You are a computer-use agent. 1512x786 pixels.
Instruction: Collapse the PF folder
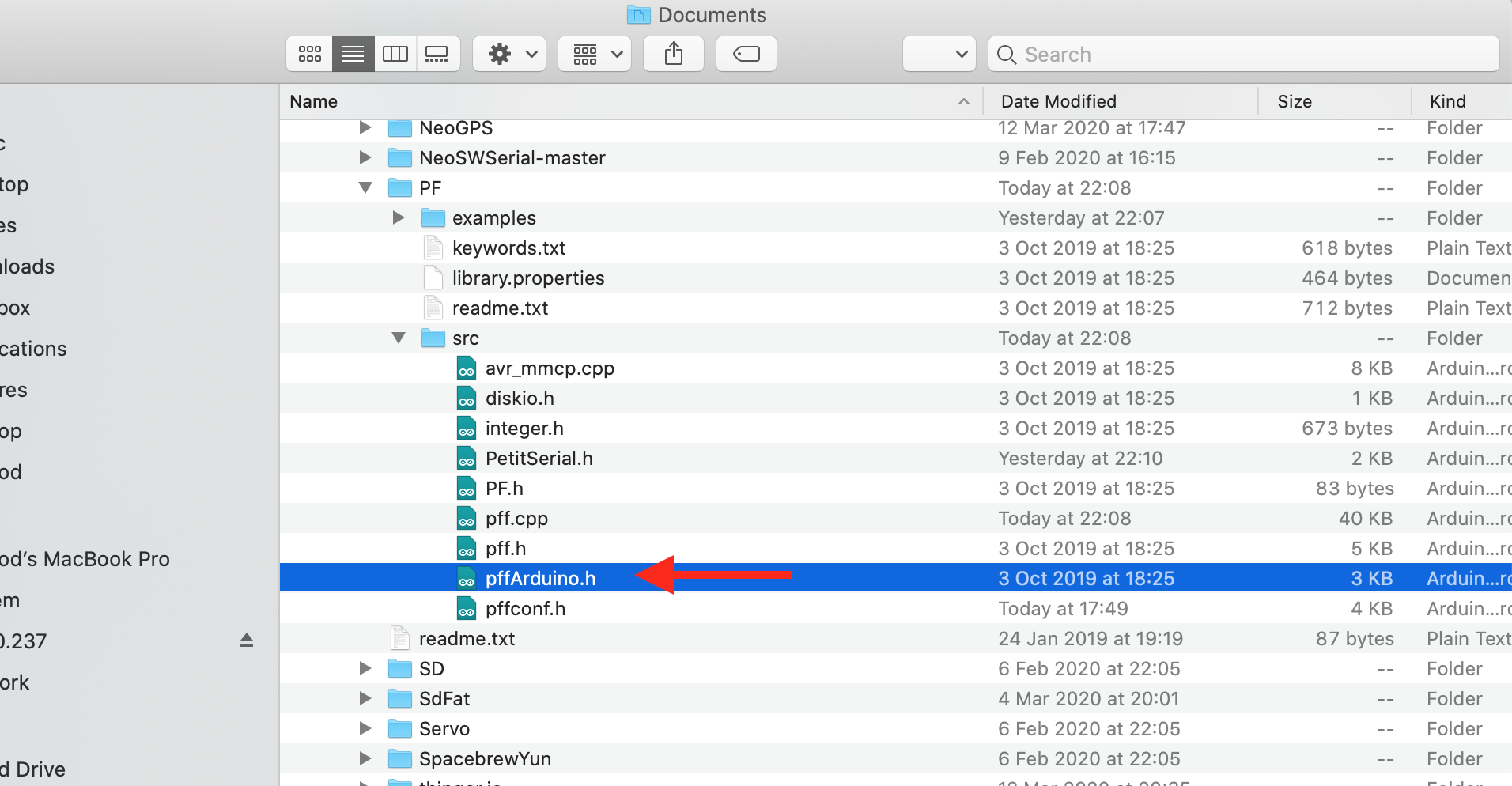[365, 188]
